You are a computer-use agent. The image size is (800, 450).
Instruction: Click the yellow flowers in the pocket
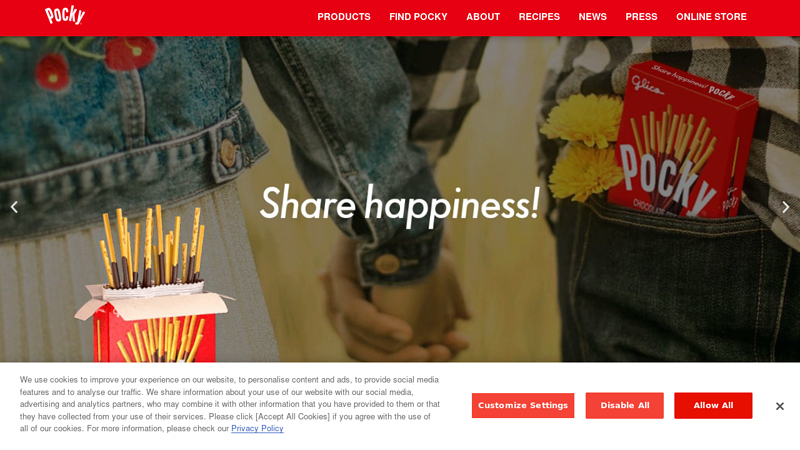[583, 145]
